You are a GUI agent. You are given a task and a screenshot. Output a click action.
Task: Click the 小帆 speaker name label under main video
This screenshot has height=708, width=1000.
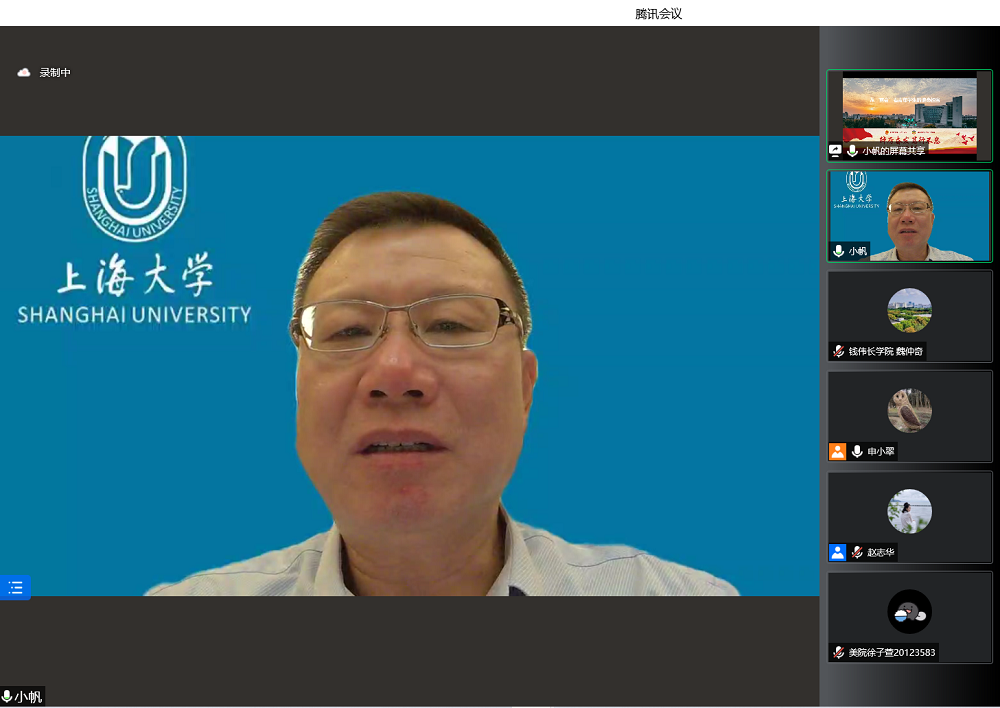pyautogui.click(x=28, y=697)
